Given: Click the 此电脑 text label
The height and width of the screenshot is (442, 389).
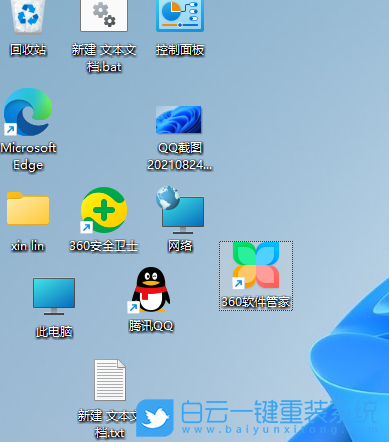Looking at the screenshot, I should tap(54, 332).
